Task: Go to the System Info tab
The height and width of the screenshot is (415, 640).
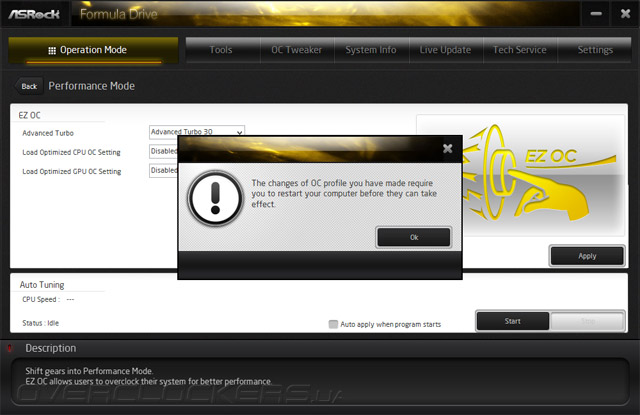Action: pyautogui.click(x=371, y=50)
